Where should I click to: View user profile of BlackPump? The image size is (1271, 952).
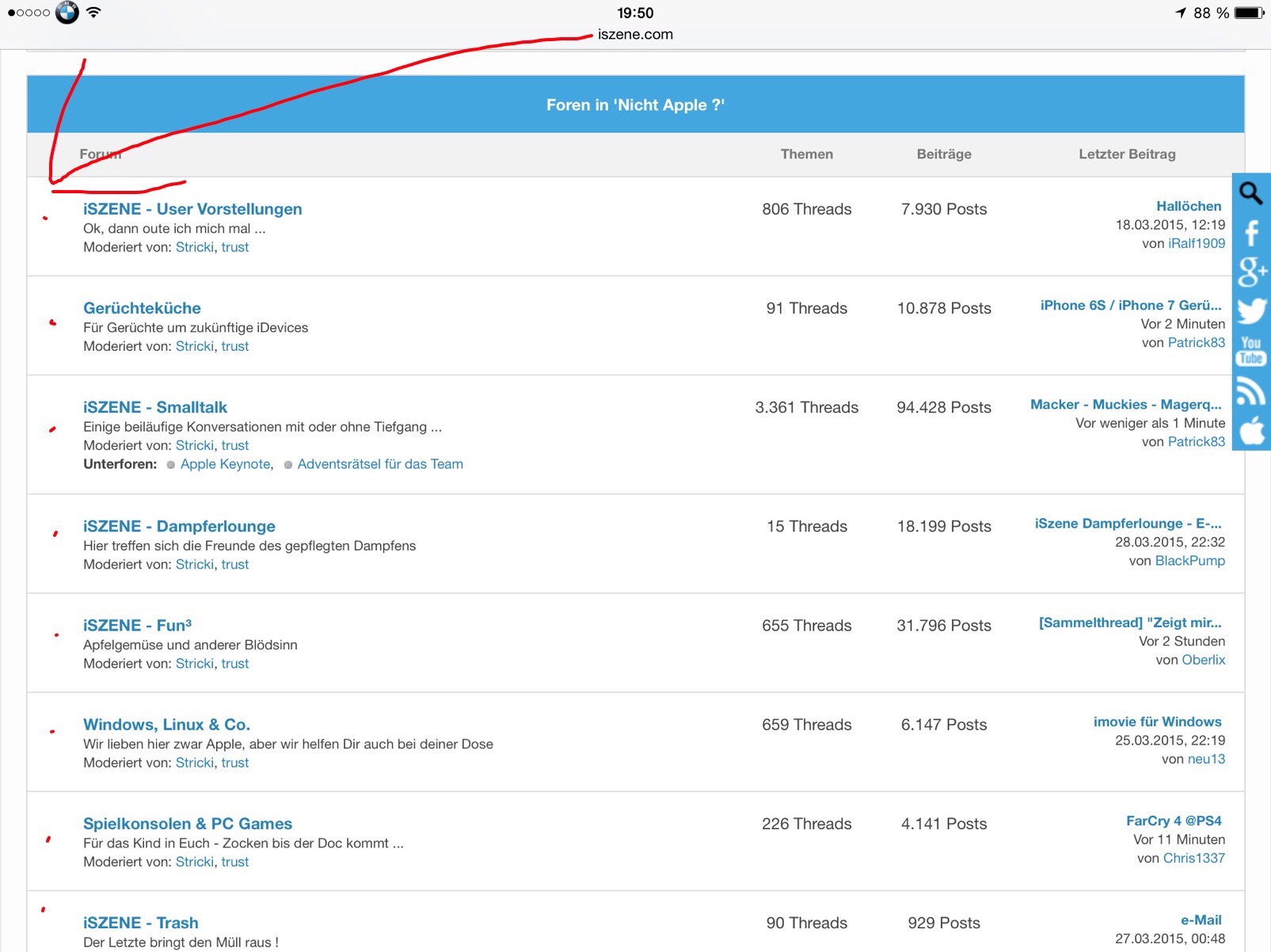[1189, 561]
